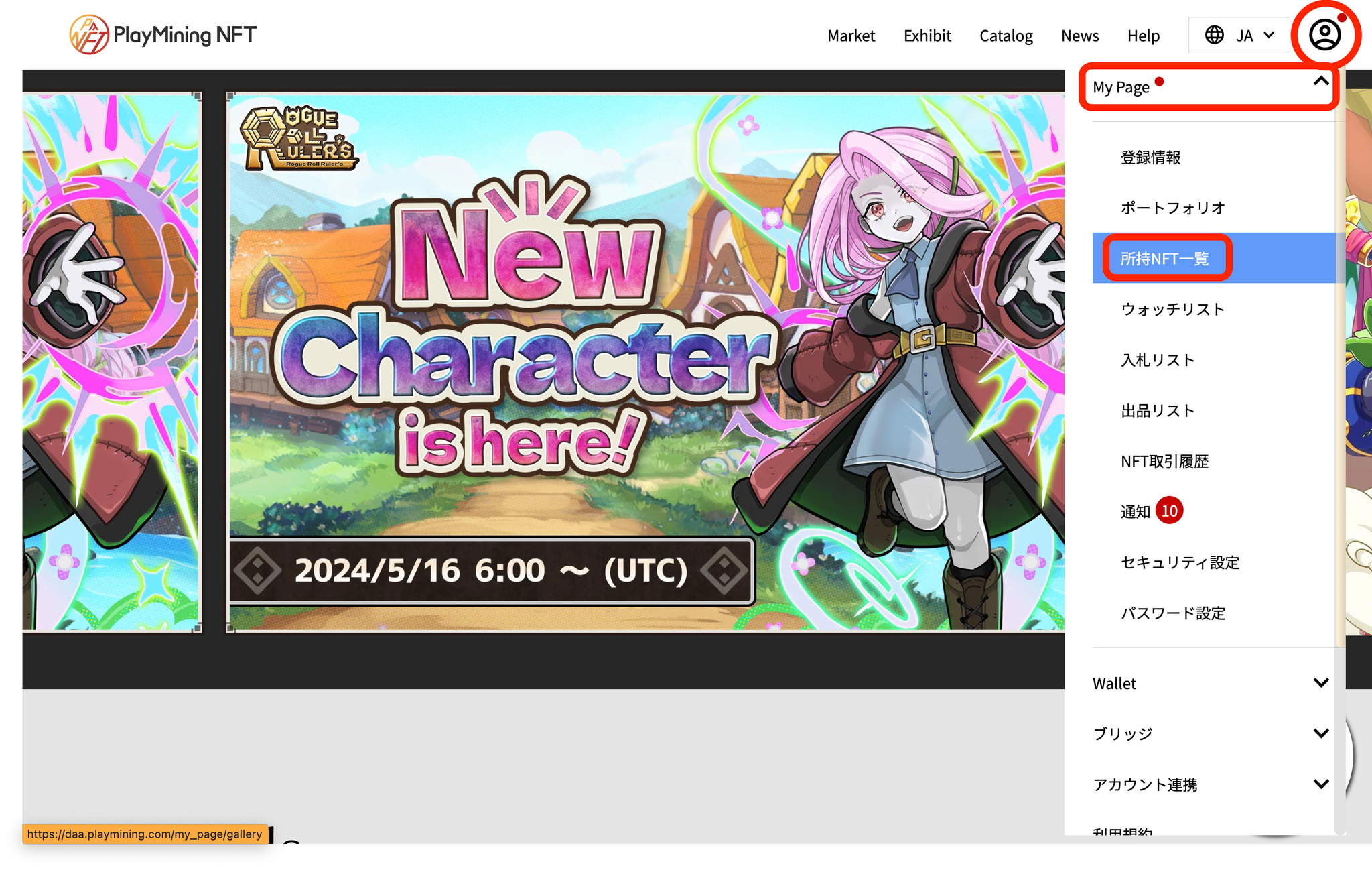Open NFT取引履歴 entry

1164,461
